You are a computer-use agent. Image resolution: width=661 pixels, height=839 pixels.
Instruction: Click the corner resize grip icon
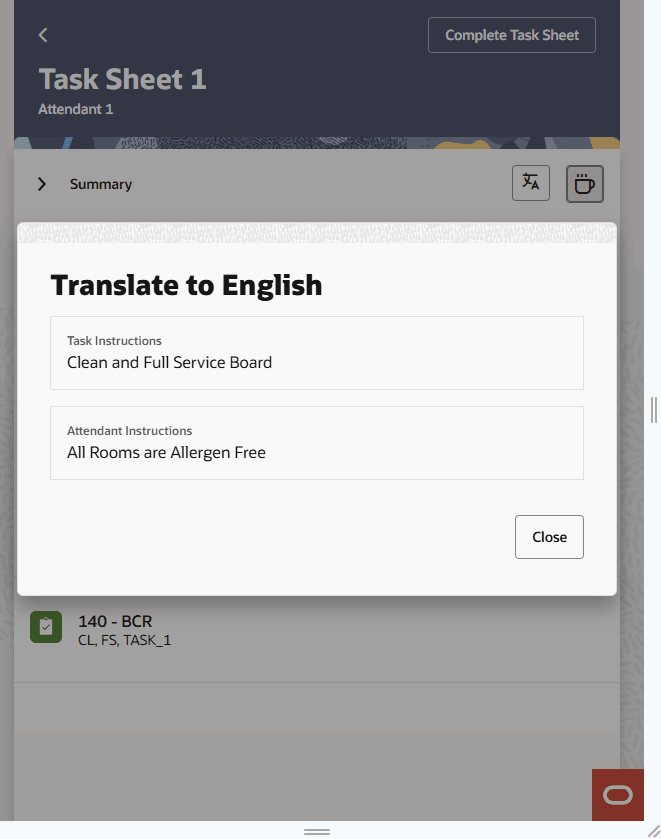coord(654,832)
